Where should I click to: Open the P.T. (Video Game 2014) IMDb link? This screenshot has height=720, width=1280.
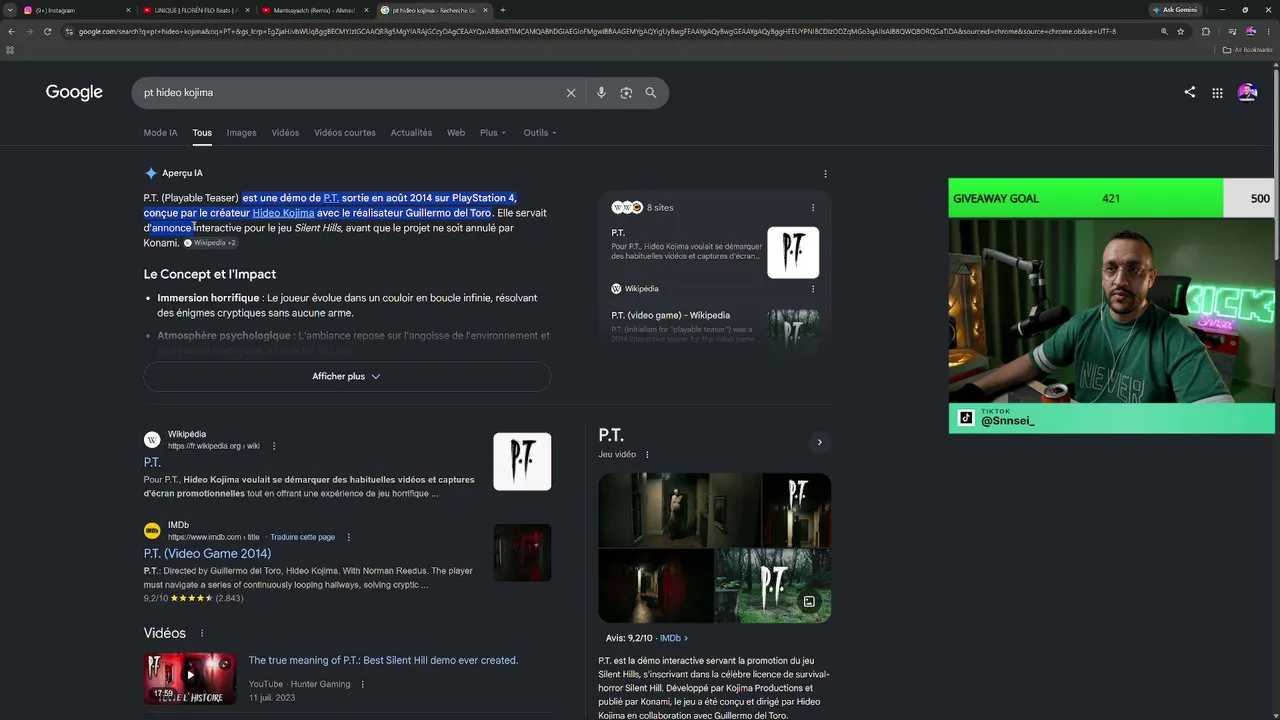tap(207, 553)
